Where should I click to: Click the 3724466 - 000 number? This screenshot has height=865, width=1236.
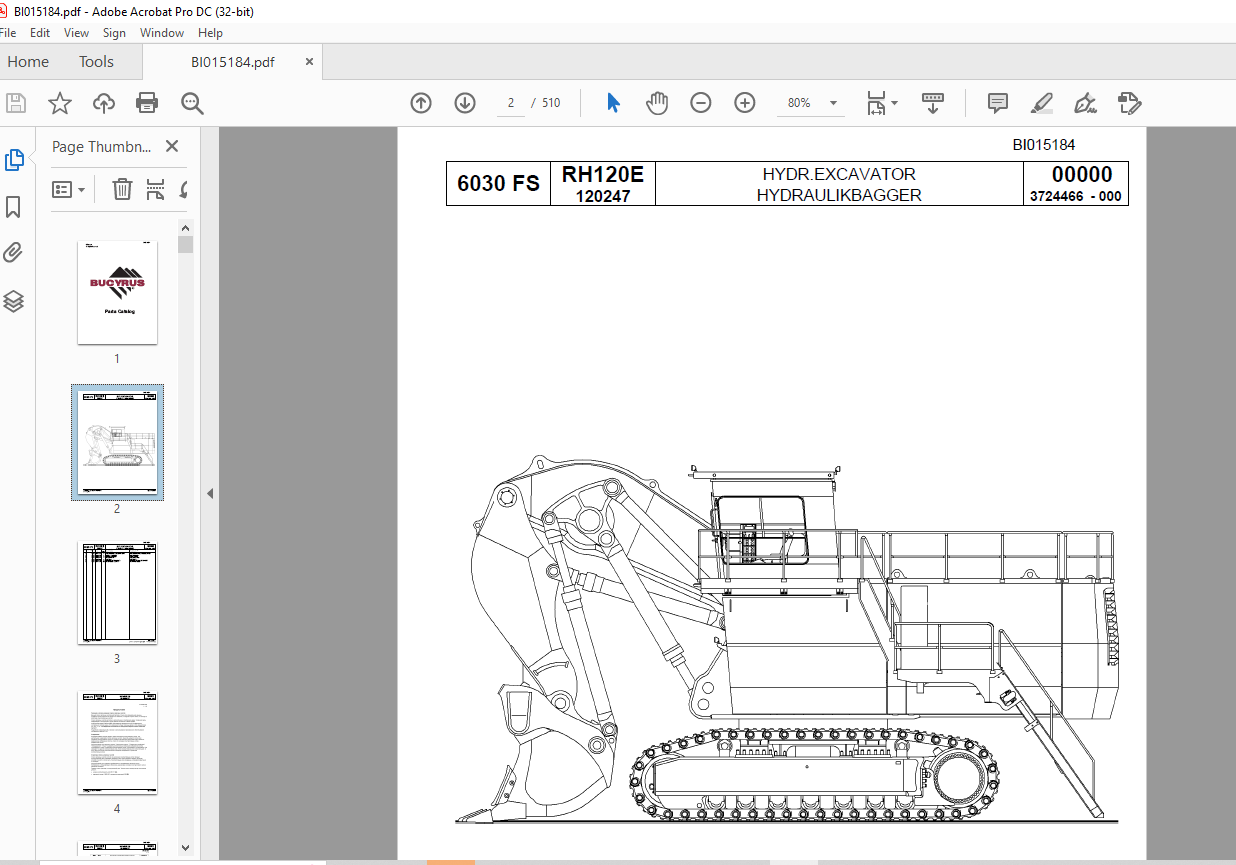pos(1075,196)
